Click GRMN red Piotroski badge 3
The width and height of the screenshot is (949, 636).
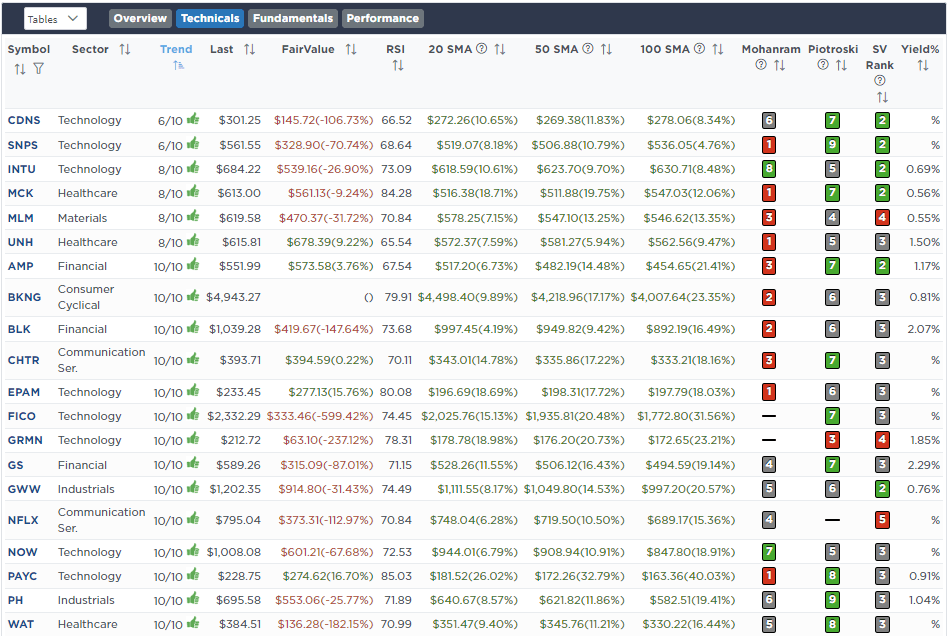tap(832, 440)
